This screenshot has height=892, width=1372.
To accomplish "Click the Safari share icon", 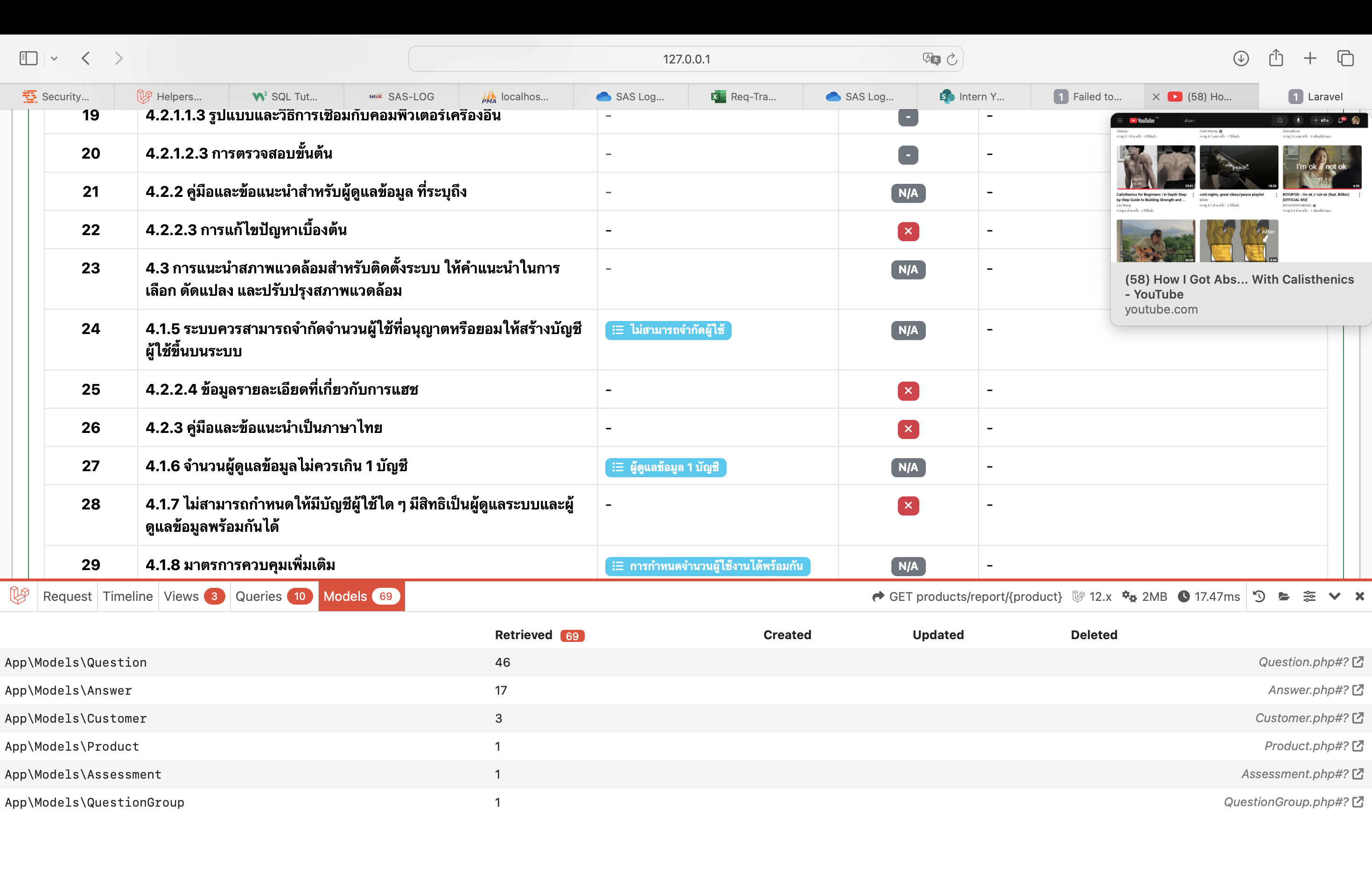I will [x=1276, y=58].
